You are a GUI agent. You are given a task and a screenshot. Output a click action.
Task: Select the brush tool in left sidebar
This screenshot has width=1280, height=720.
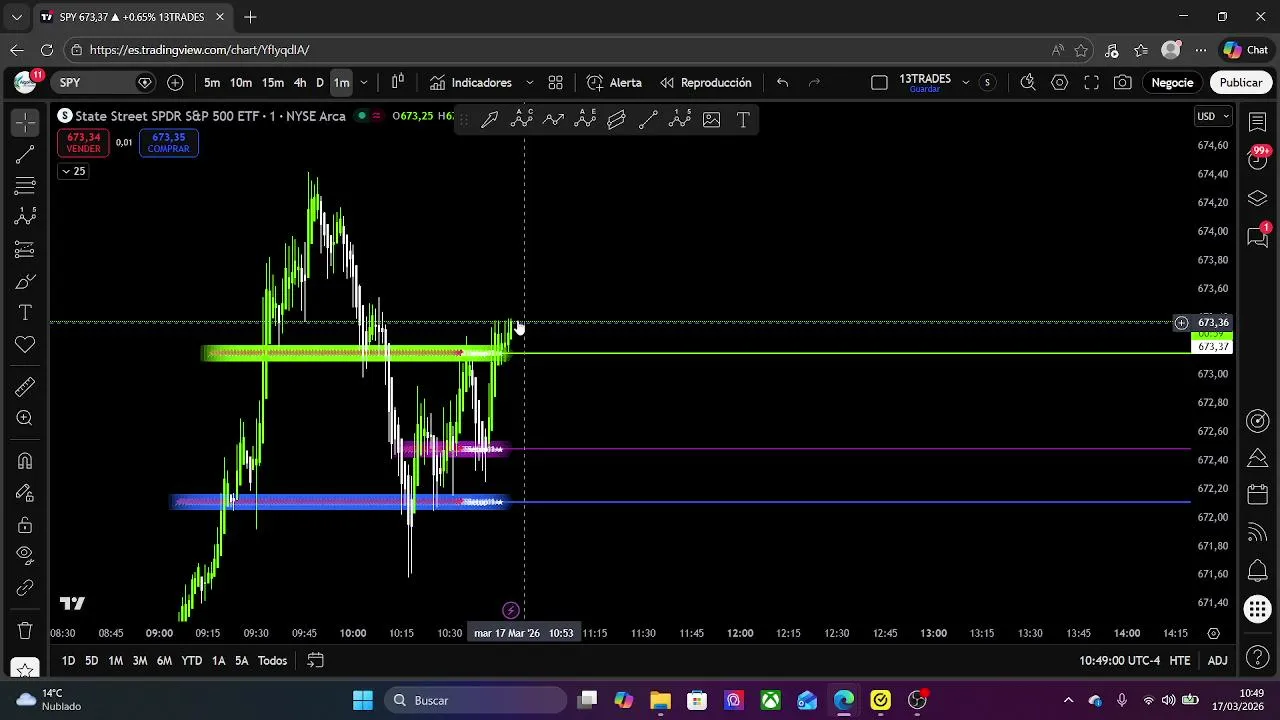(x=25, y=282)
